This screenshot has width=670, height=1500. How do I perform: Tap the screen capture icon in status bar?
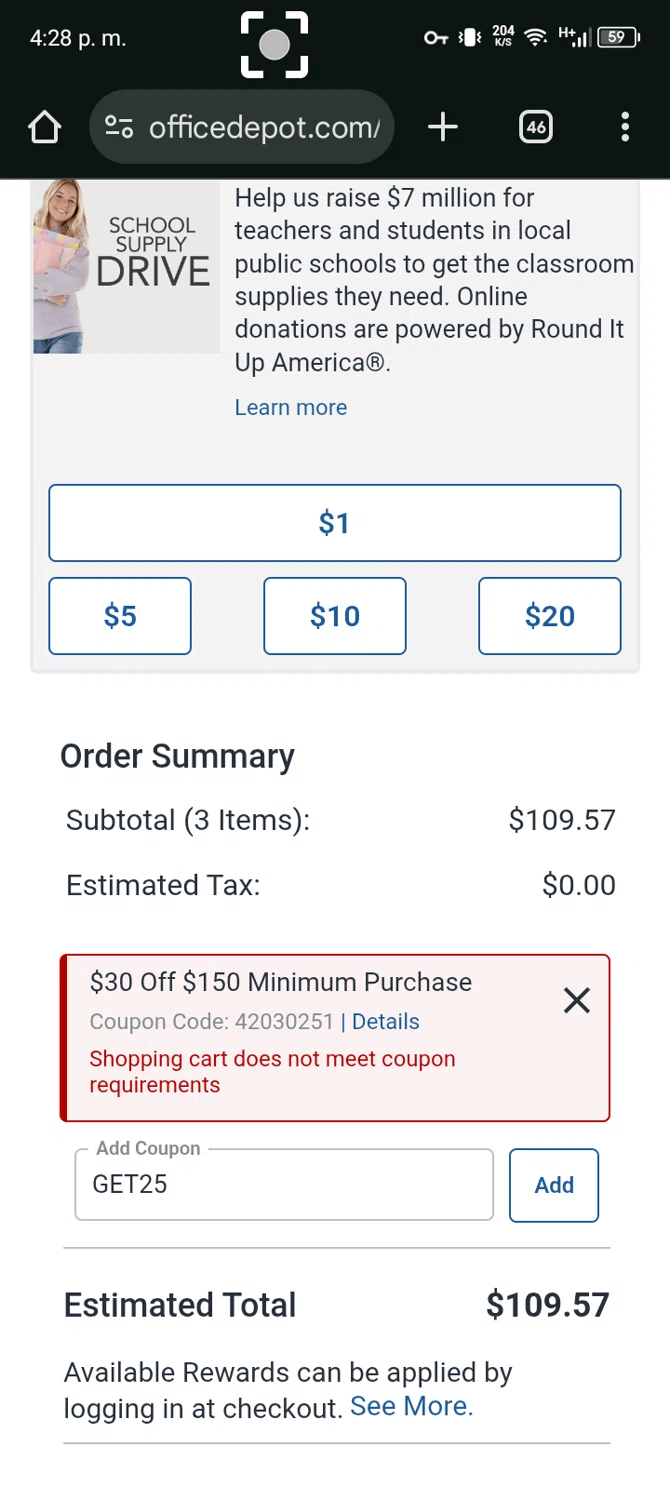tap(274, 45)
